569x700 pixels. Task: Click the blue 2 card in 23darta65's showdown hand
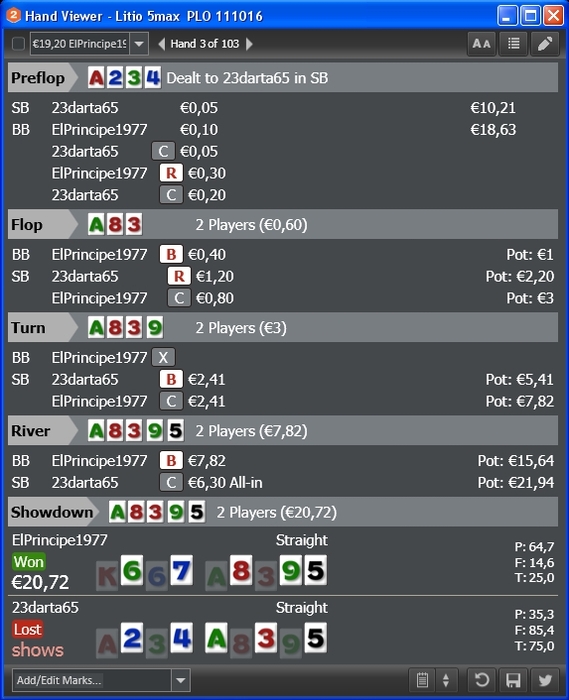coord(132,638)
